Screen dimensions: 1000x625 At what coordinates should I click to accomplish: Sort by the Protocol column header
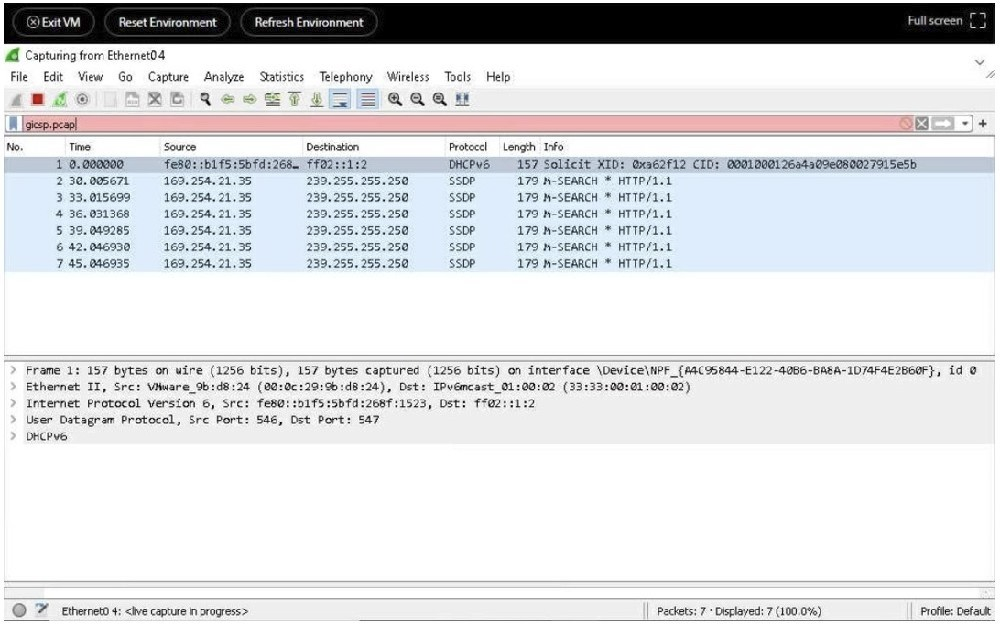(x=472, y=147)
